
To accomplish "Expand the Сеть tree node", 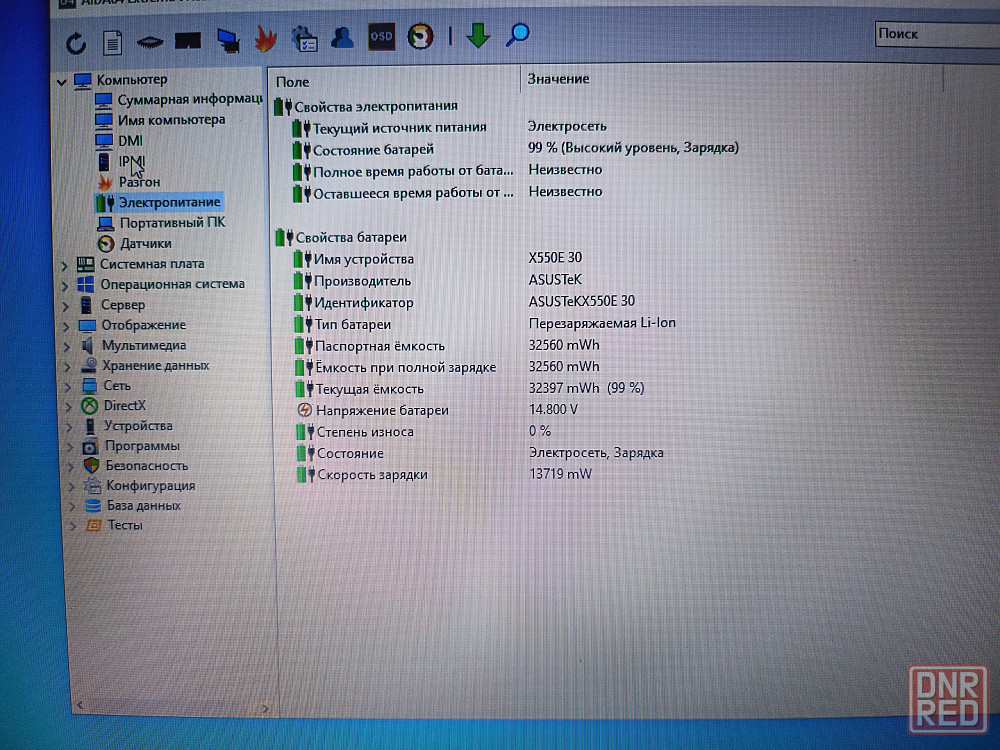I will point(68,386).
